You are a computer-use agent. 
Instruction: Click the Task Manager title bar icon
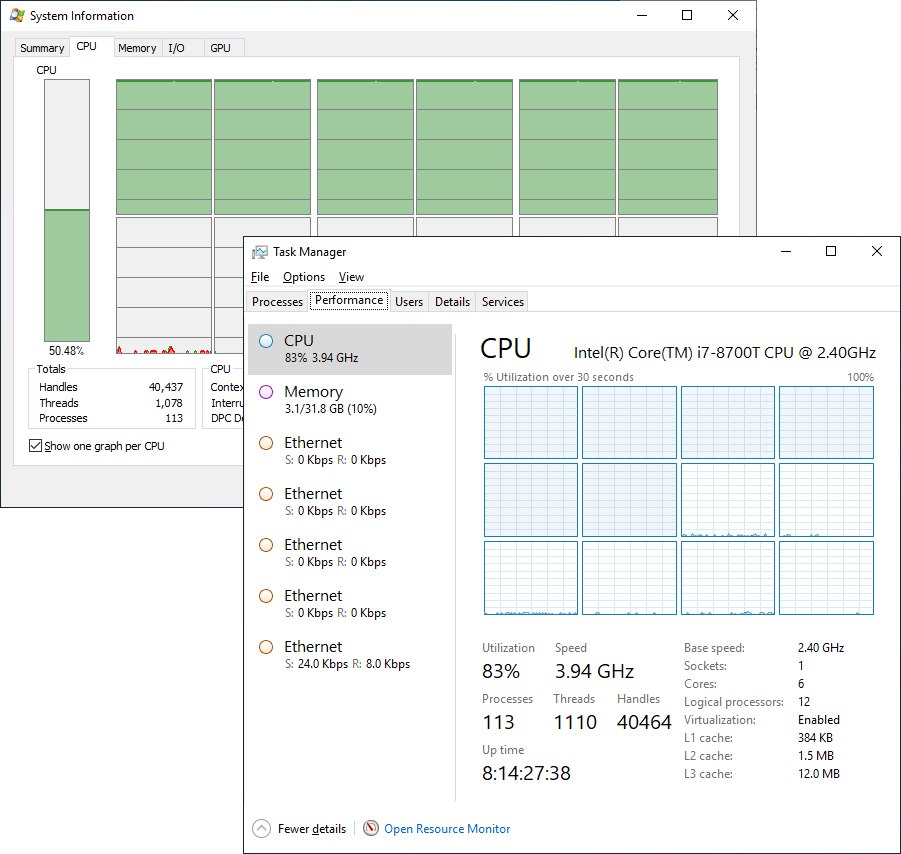260,252
